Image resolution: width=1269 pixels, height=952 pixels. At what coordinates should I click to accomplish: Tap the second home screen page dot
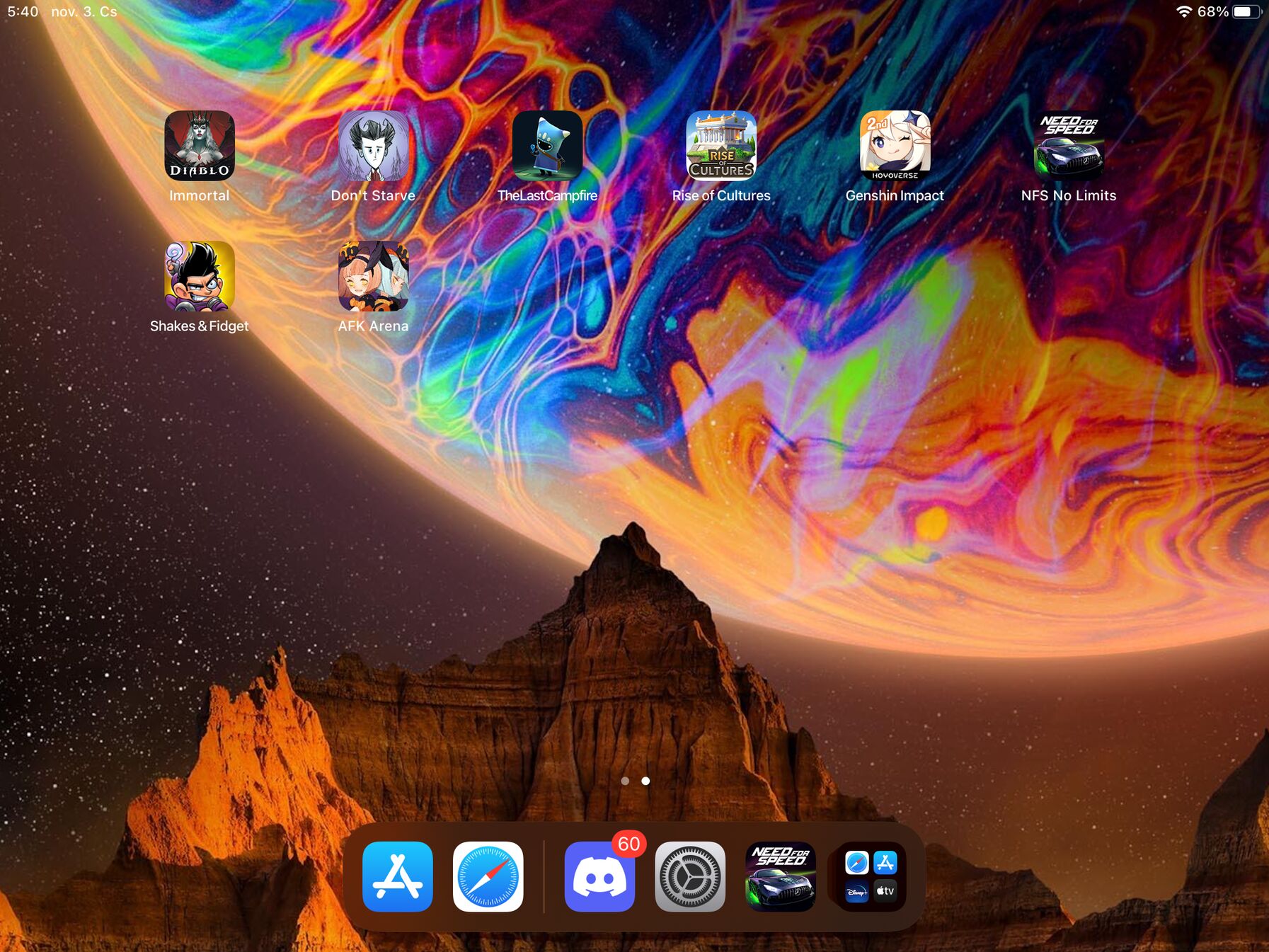645,781
